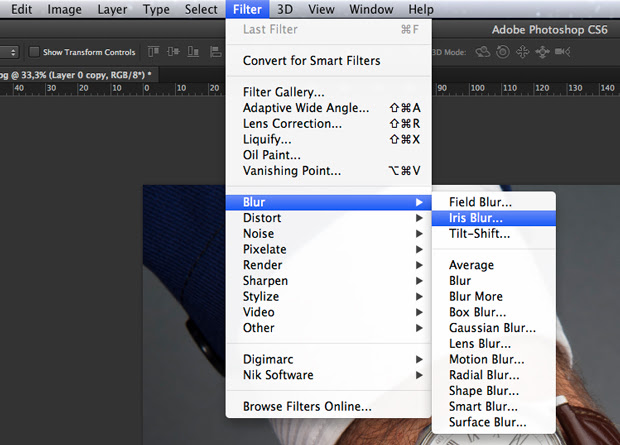The image size is (620, 445).
Task: Open the Window menu
Action: (x=371, y=9)
